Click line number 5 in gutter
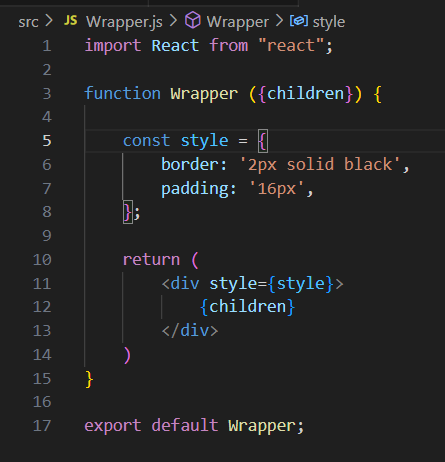Screen dimensions: 445x462 47,141
